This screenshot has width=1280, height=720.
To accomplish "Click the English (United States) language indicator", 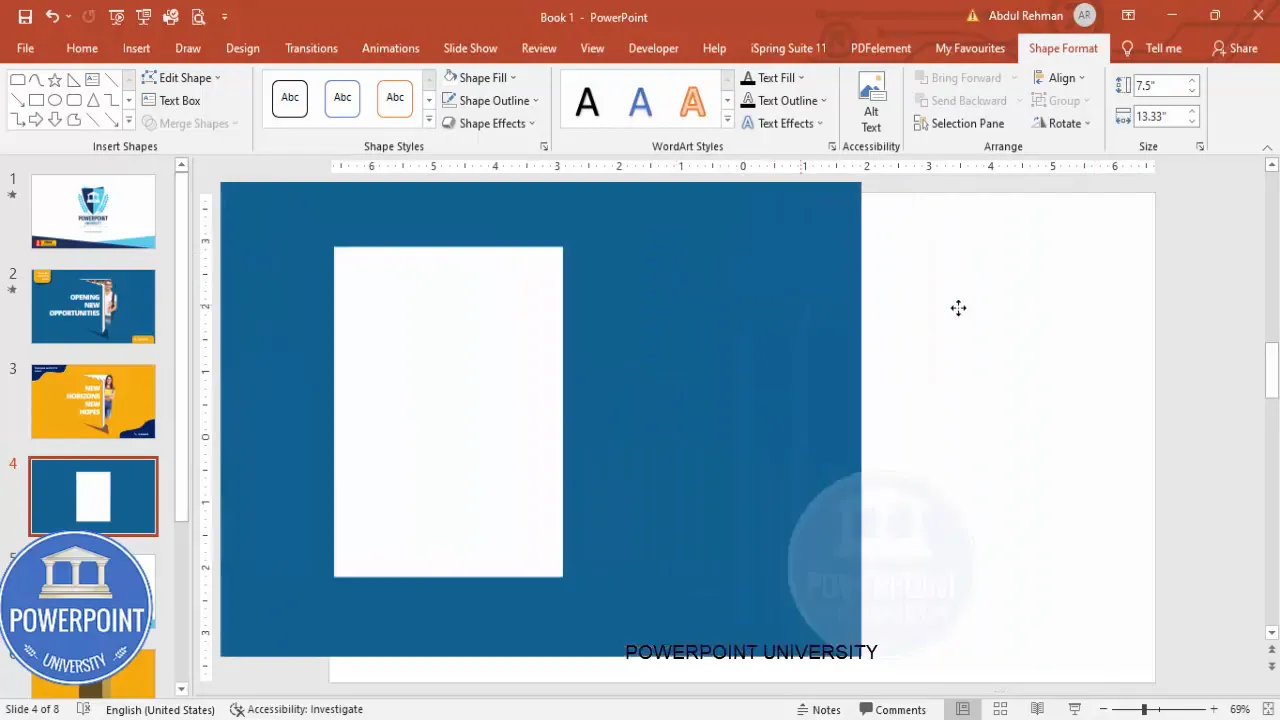I will coord(160,709).
